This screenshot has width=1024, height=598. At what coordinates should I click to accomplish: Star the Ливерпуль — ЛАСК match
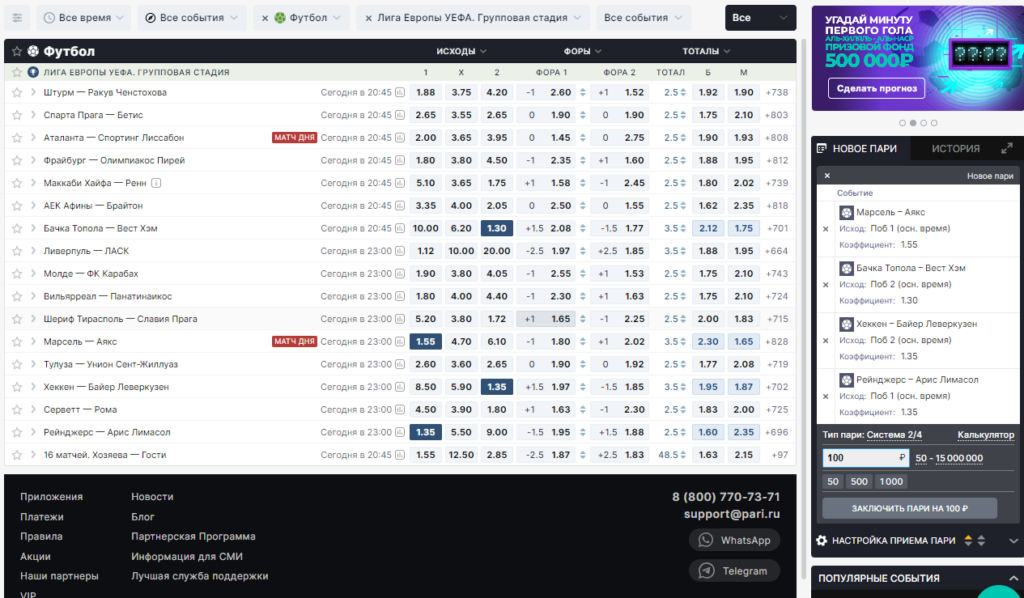(x=17, y=251)
